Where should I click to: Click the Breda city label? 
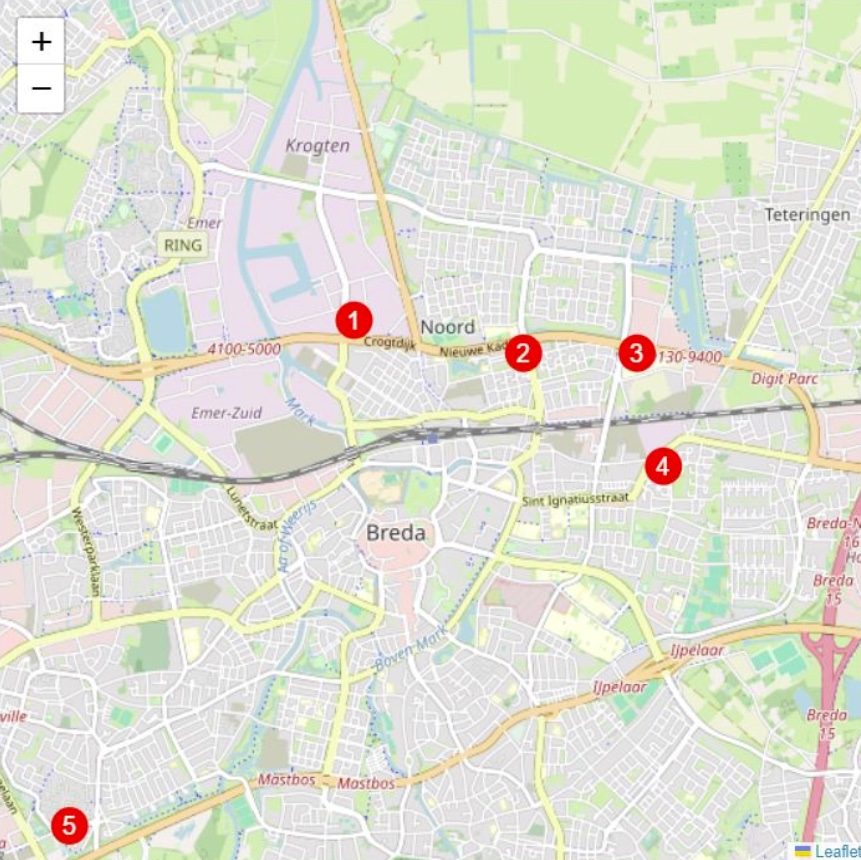pyautogui.click(x=395, y=533)
